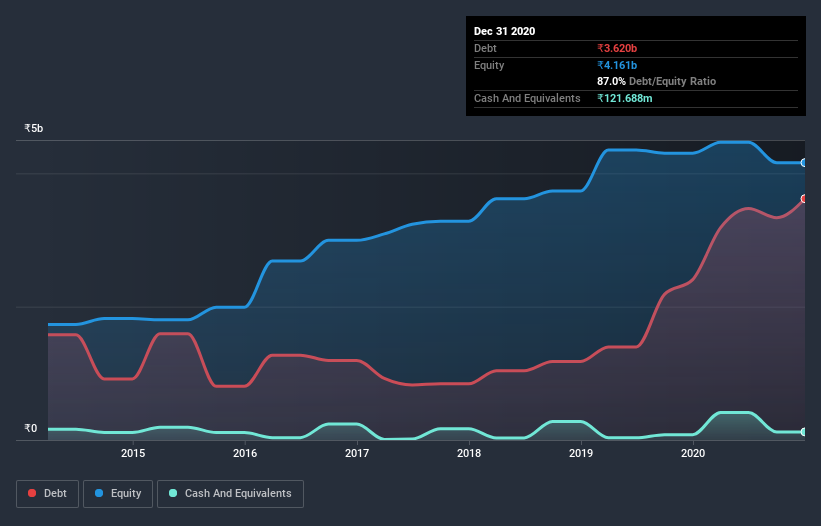Click the teal Cash endpoint marker
821x526 pixels.
pyautogui.click(x=804, y=432)
